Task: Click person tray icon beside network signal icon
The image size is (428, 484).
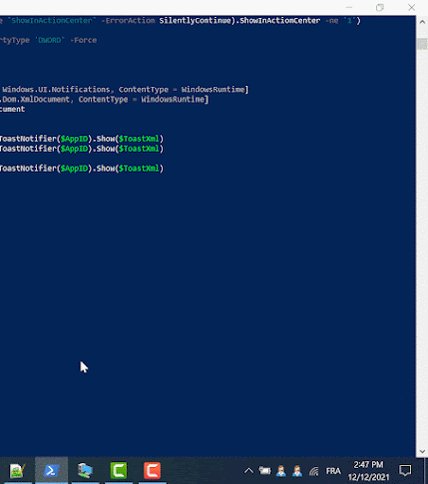Action: pyautogui.click(x=297, y=471)
